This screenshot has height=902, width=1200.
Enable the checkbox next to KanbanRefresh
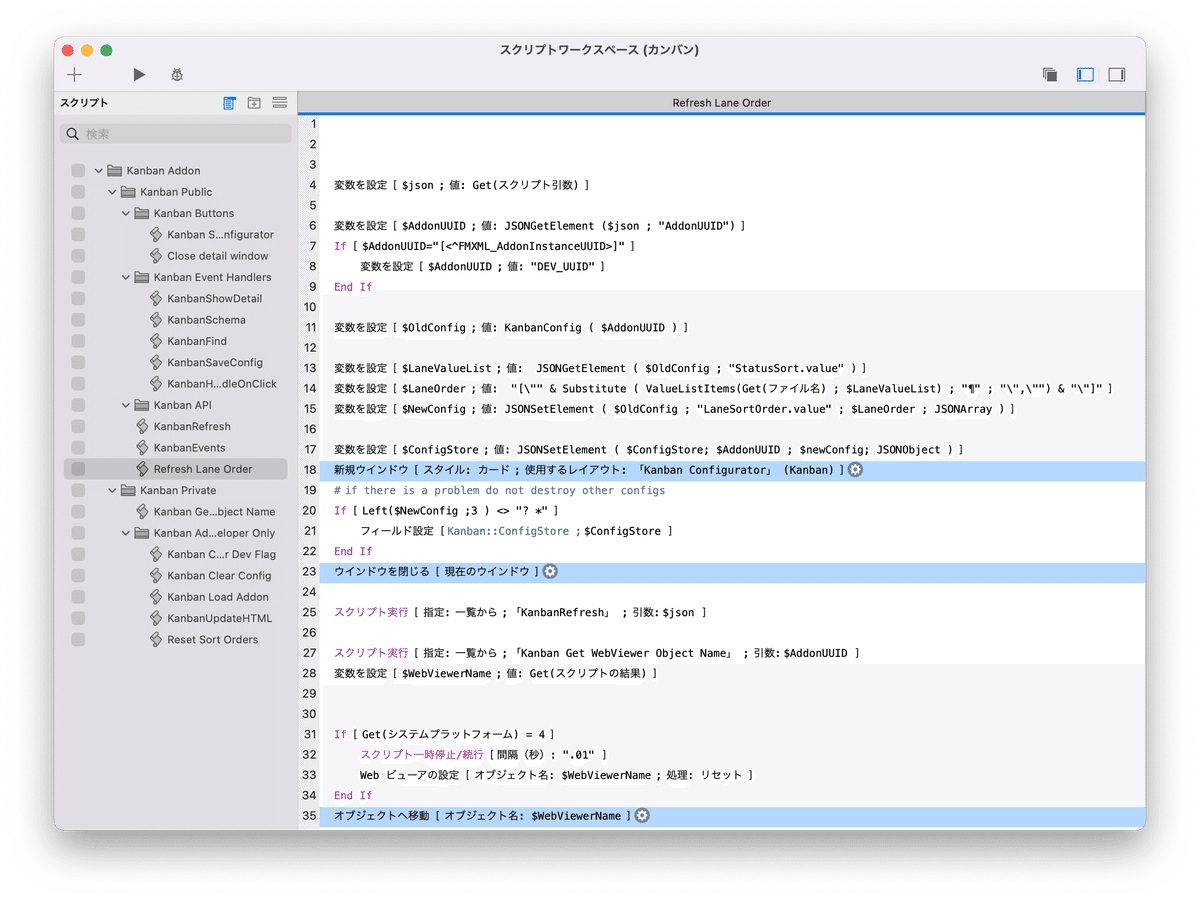77,426
